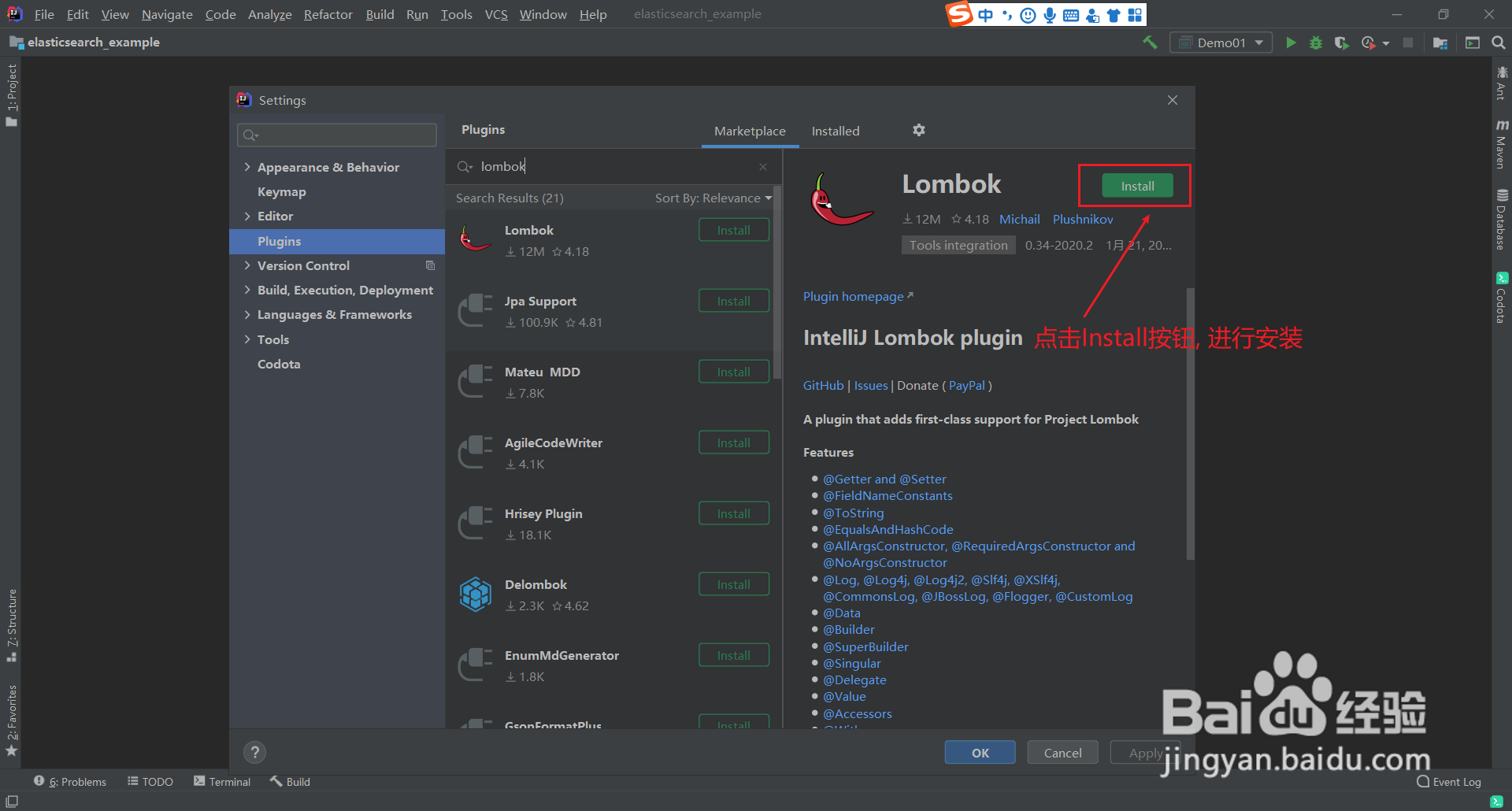Image resolution: width=1512 pixels, height=811 pixels.
Task: Expand the Editor settings node
Action: [x=247, y=216]
